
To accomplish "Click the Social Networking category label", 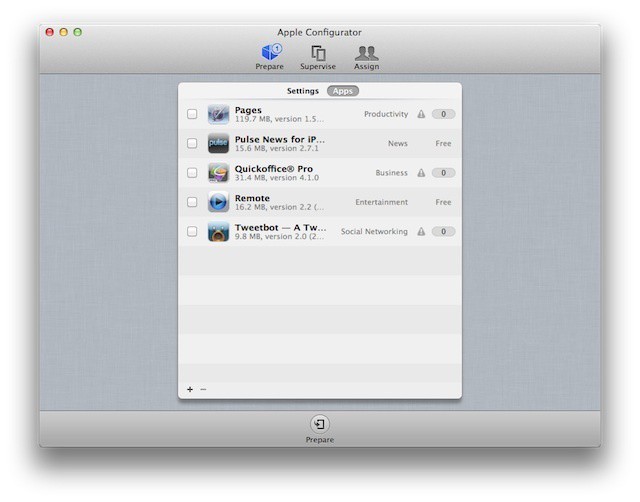I will (374, 232).
